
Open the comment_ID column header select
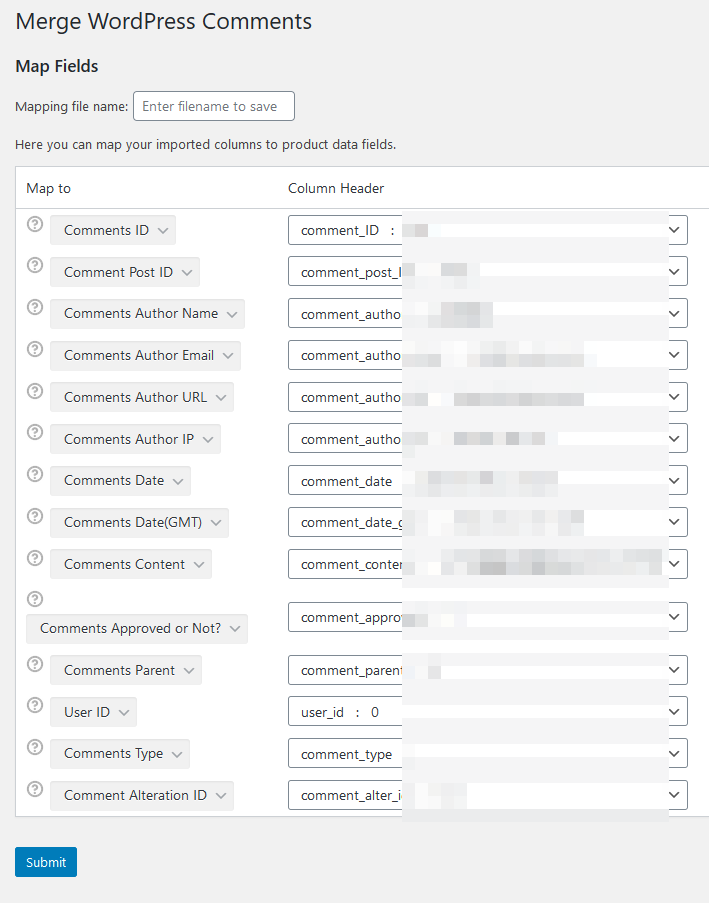pos(487,230)
